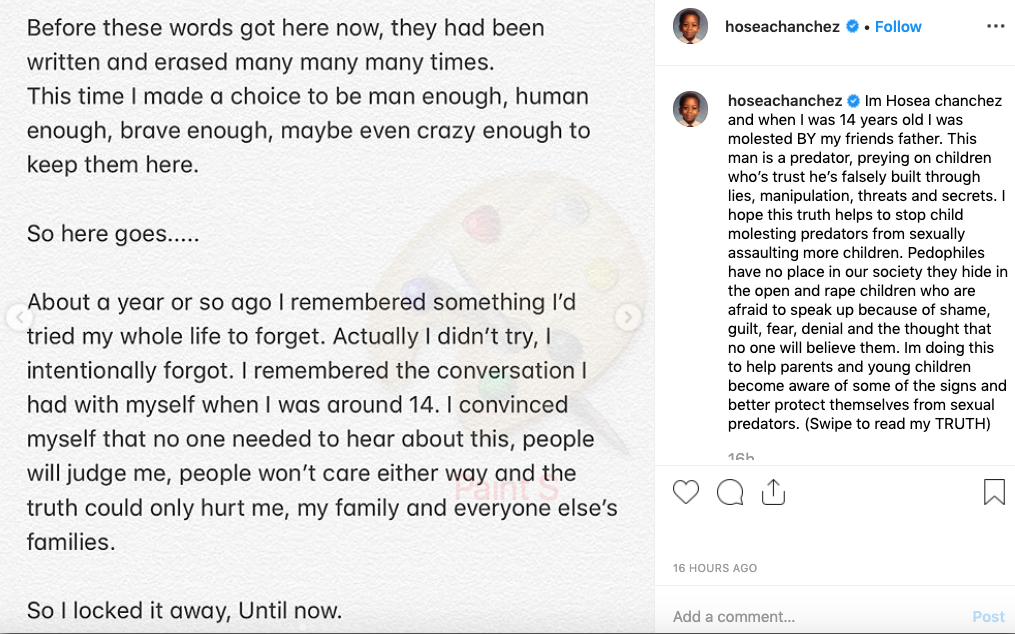Open the caption hoseachanchez username link
Image resolution: width=1015 pixels, height=634 pixels.
(785, 100)
